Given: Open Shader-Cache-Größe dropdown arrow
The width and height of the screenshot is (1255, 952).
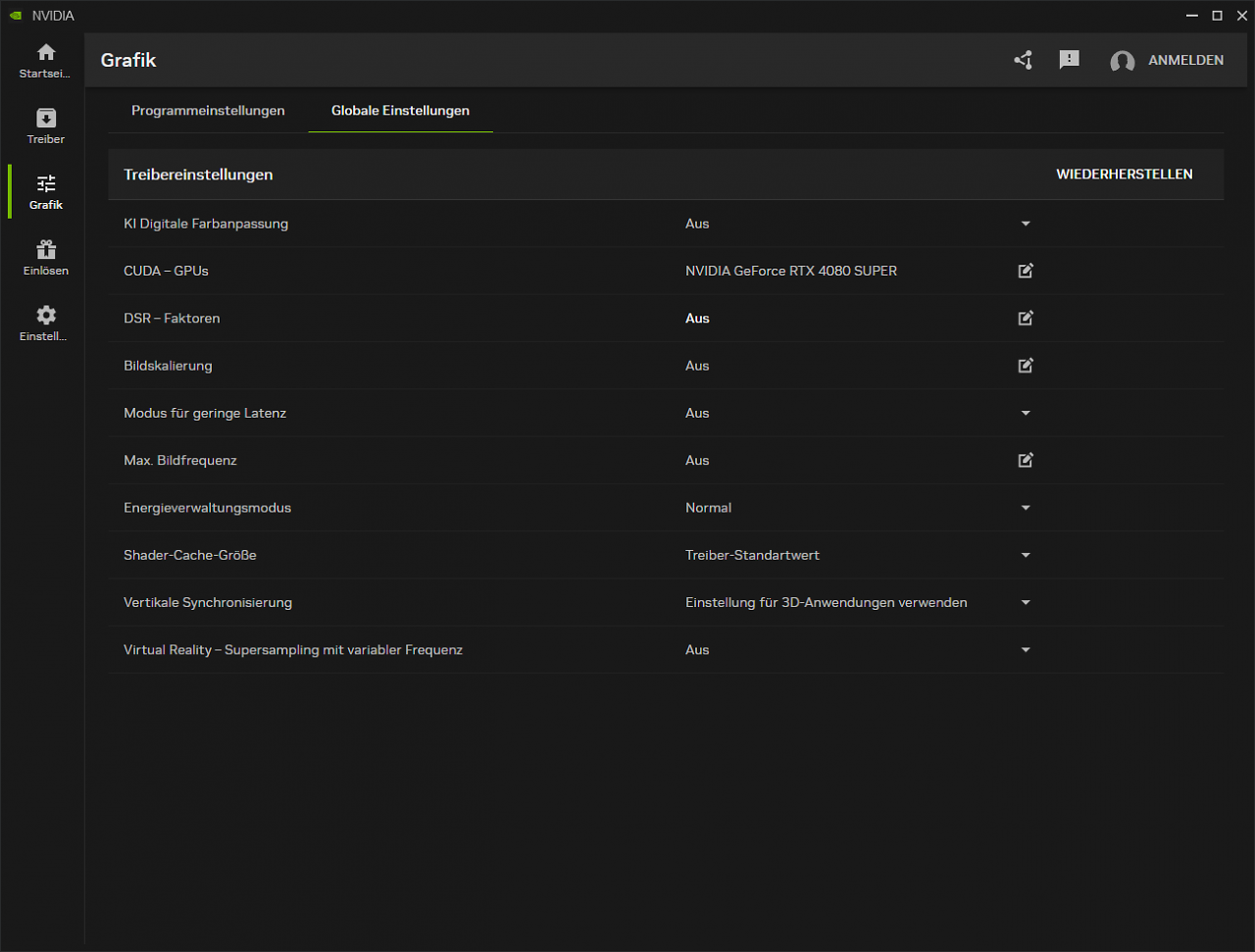Looking at the screenshot, I should pos(1026,555).
